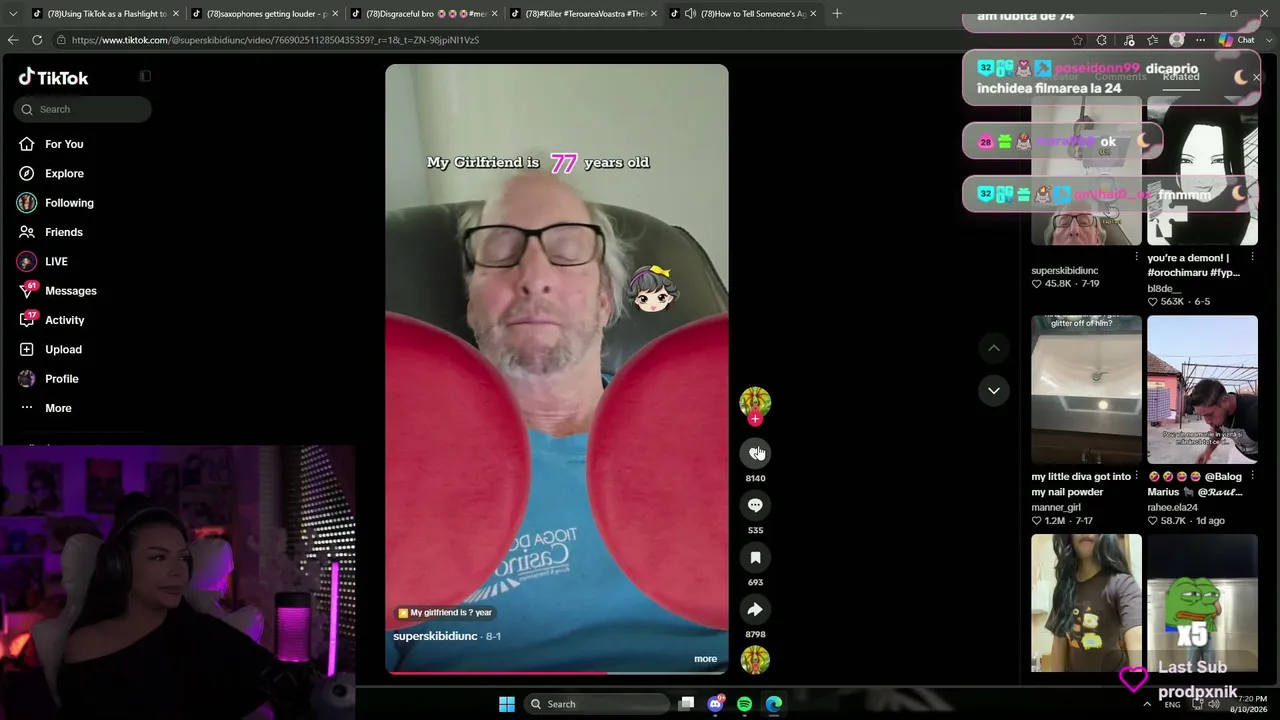Open Profile in the sidebar
This screenshot has height=720, width=1280.
click(61, 379)
